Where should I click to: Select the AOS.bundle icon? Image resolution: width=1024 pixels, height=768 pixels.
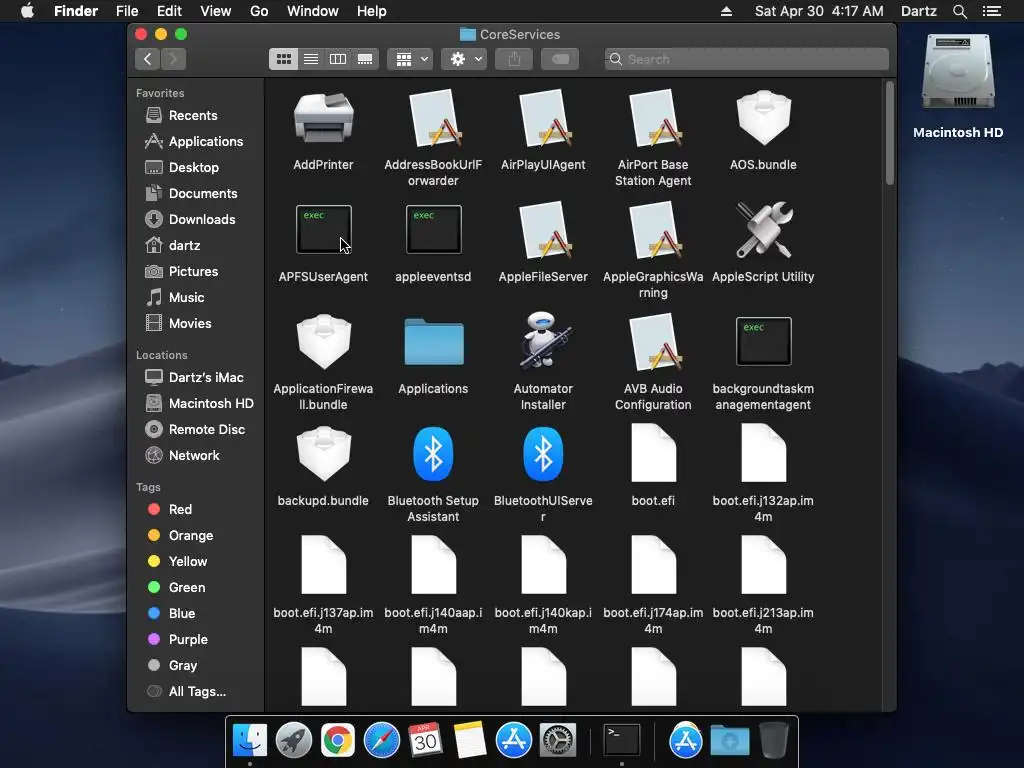point(763,118)
